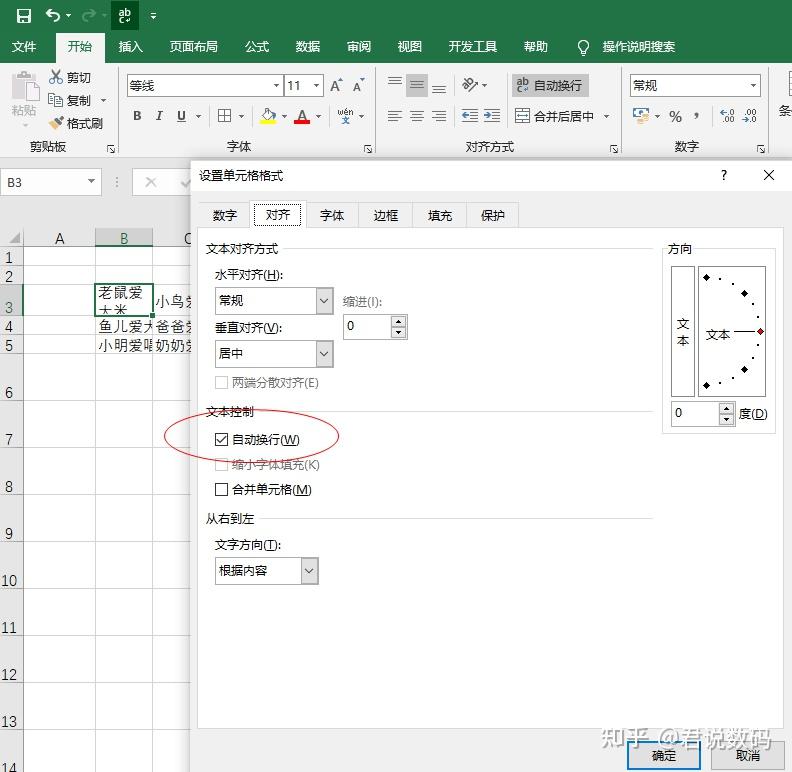The image size is (792, 772).
Task: Click the Decrease Decimal icon
Action: pyautogui.click(x=749, y=116)
